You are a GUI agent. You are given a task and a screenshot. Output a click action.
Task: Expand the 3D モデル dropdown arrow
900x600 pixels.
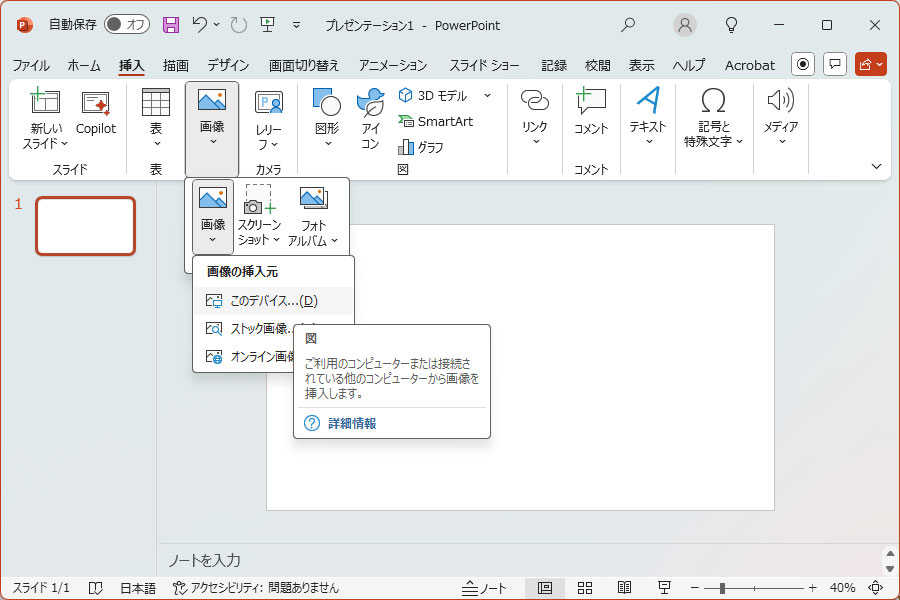click(487, 95)
